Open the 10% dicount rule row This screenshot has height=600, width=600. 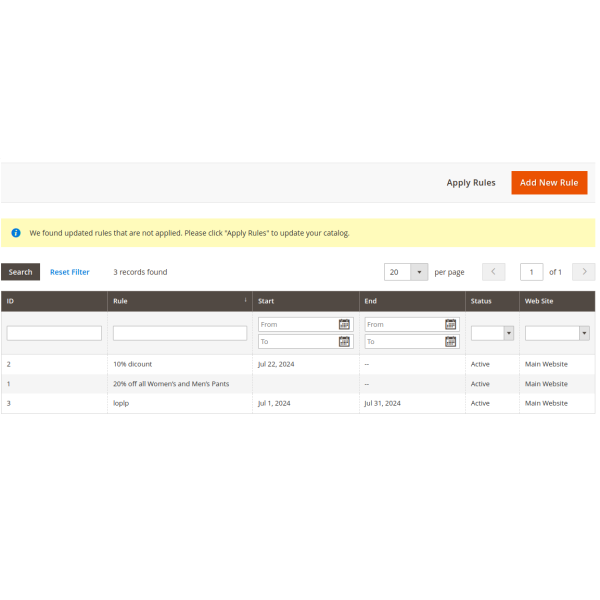133,364
